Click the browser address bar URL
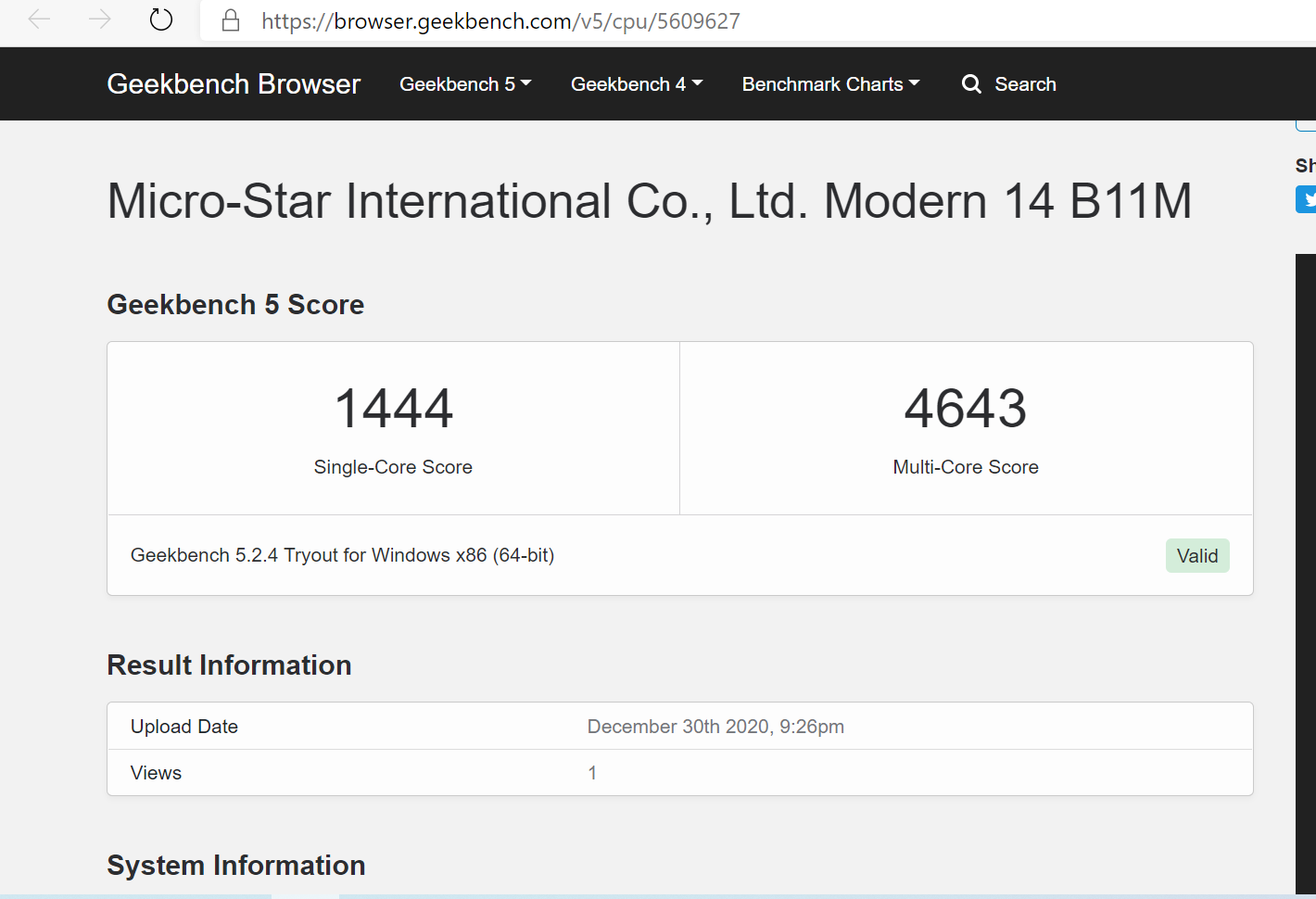 click(x=500, y=21)
